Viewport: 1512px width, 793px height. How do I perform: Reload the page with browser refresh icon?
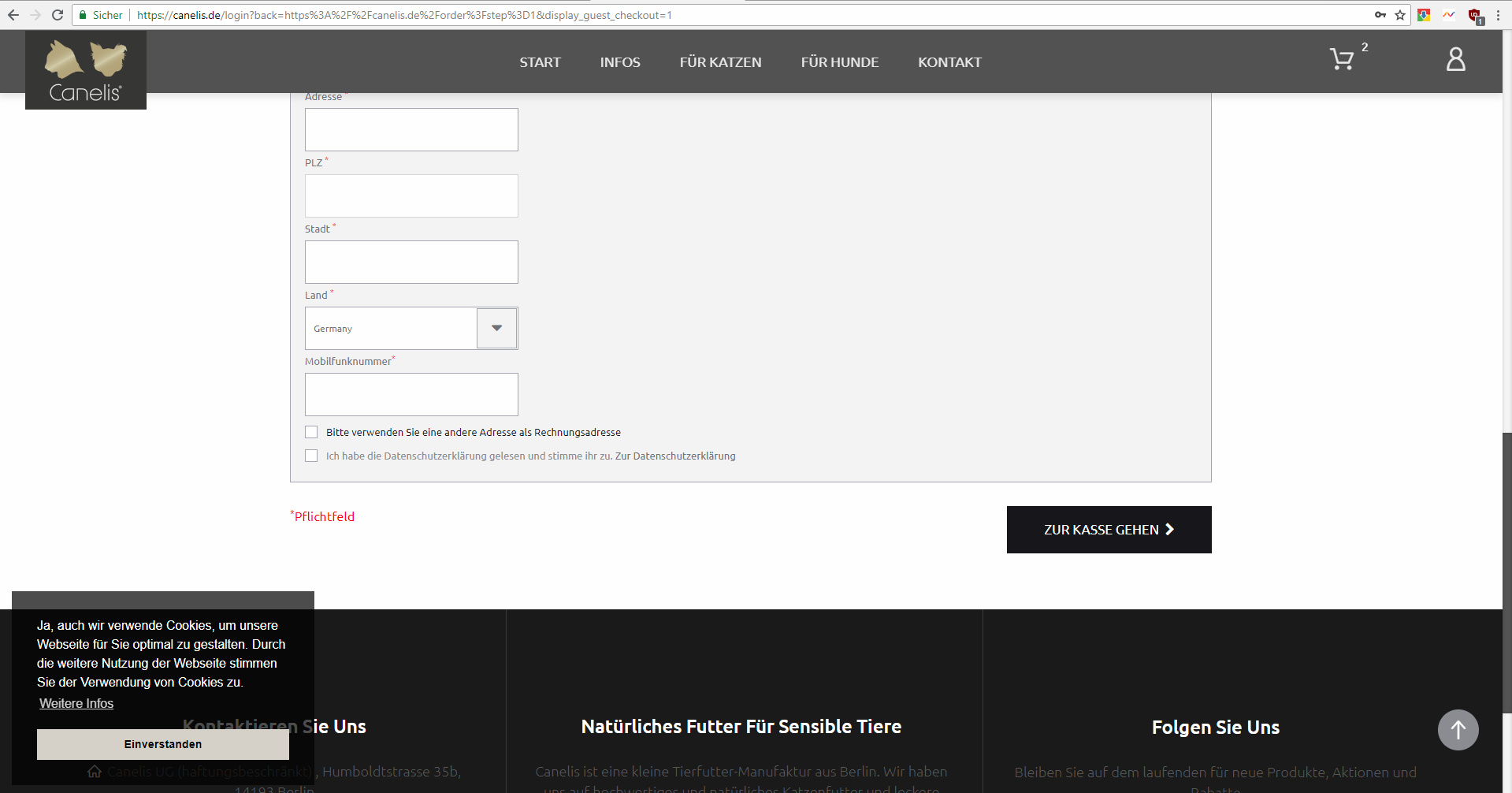coord(58,15)
